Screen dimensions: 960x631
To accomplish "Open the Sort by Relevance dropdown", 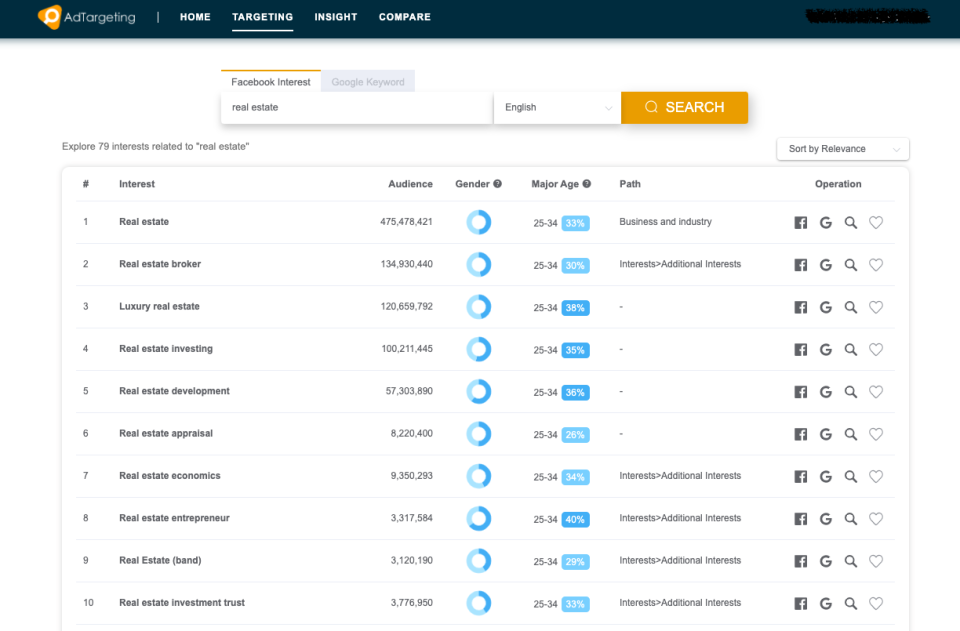I will click(842, 149).
